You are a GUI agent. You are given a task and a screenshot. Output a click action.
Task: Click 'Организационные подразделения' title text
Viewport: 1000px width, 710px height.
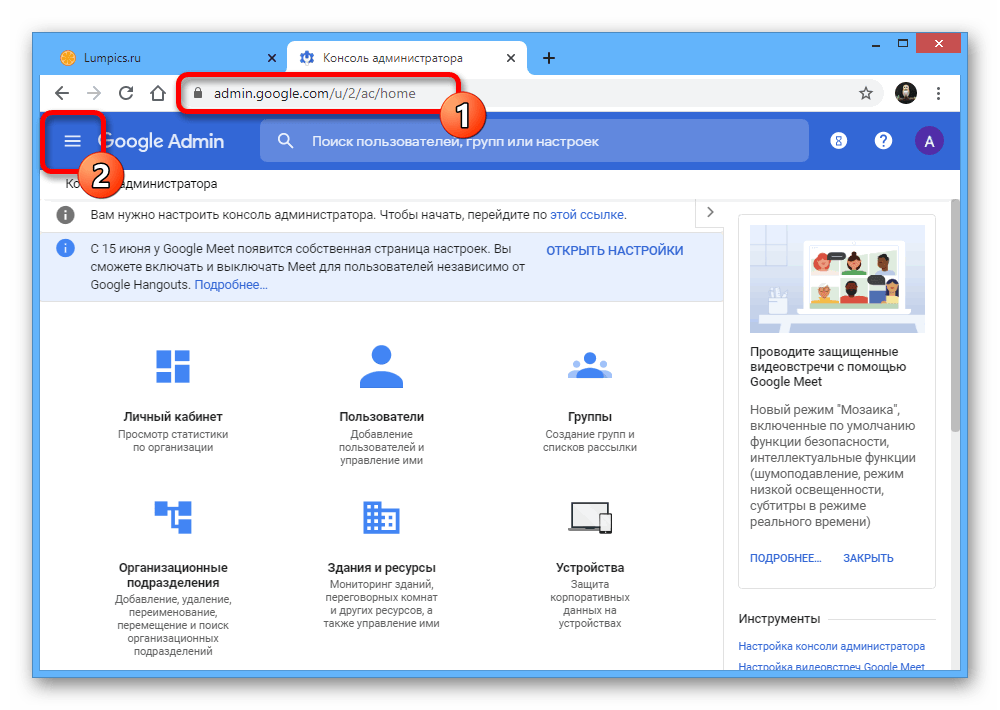point(173,575)
